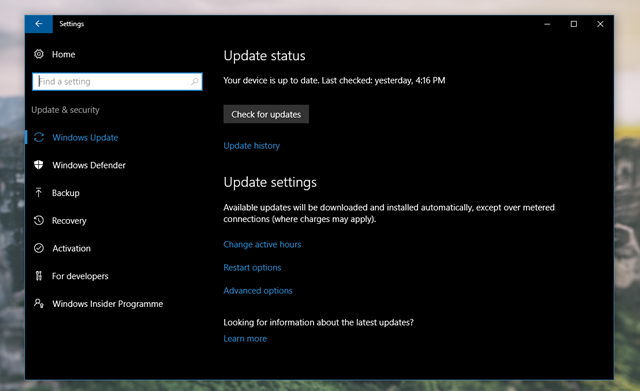Open Restart options link
Image resolution: width=640 pixels, height=391 pixels.
(252, 268)
